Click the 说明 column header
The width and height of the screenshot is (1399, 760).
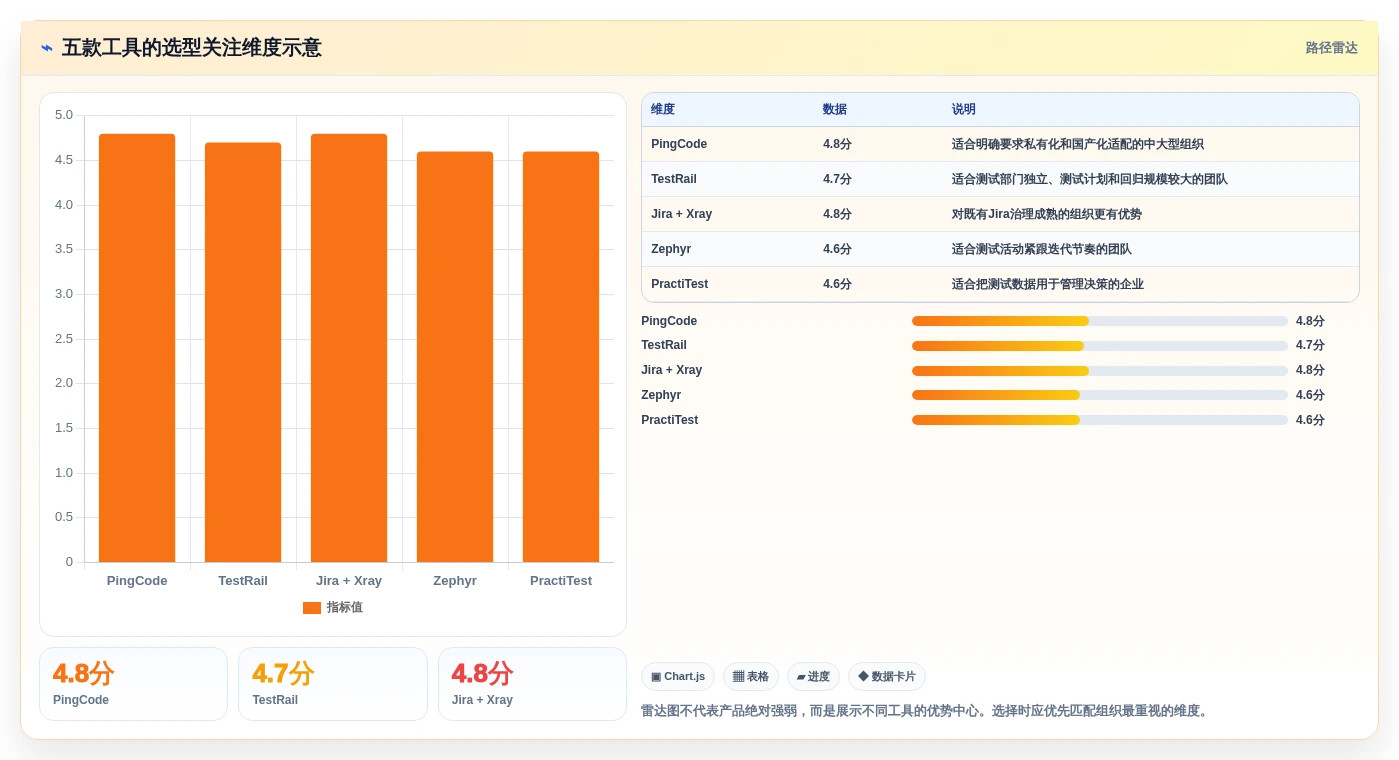point(964,110)
